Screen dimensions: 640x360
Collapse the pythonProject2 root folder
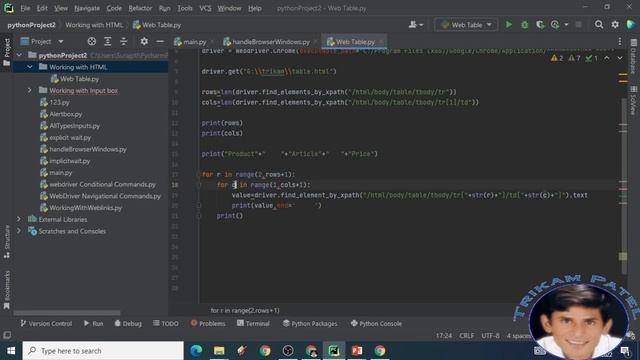point(19,55)
